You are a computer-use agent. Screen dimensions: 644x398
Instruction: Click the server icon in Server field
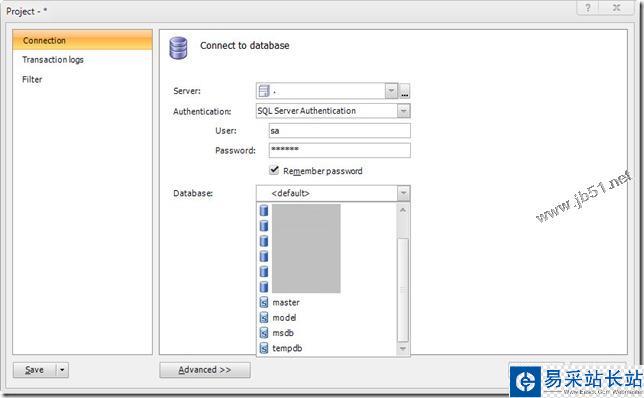click(264, 91)
